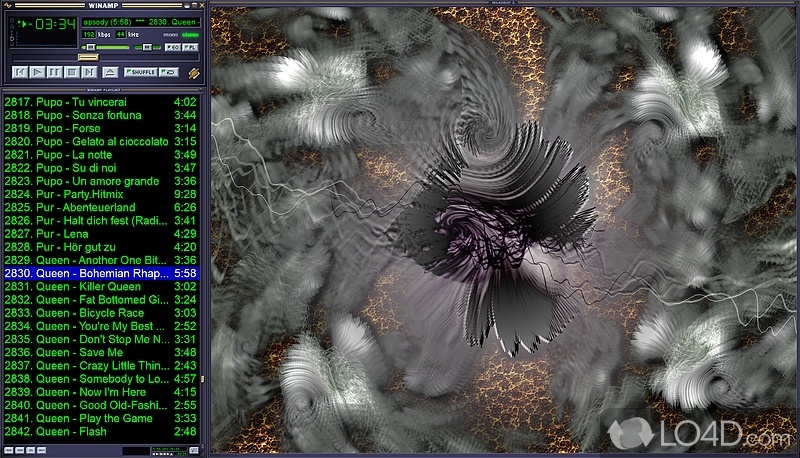Click the Winamp main window title bar

[103, 6]
